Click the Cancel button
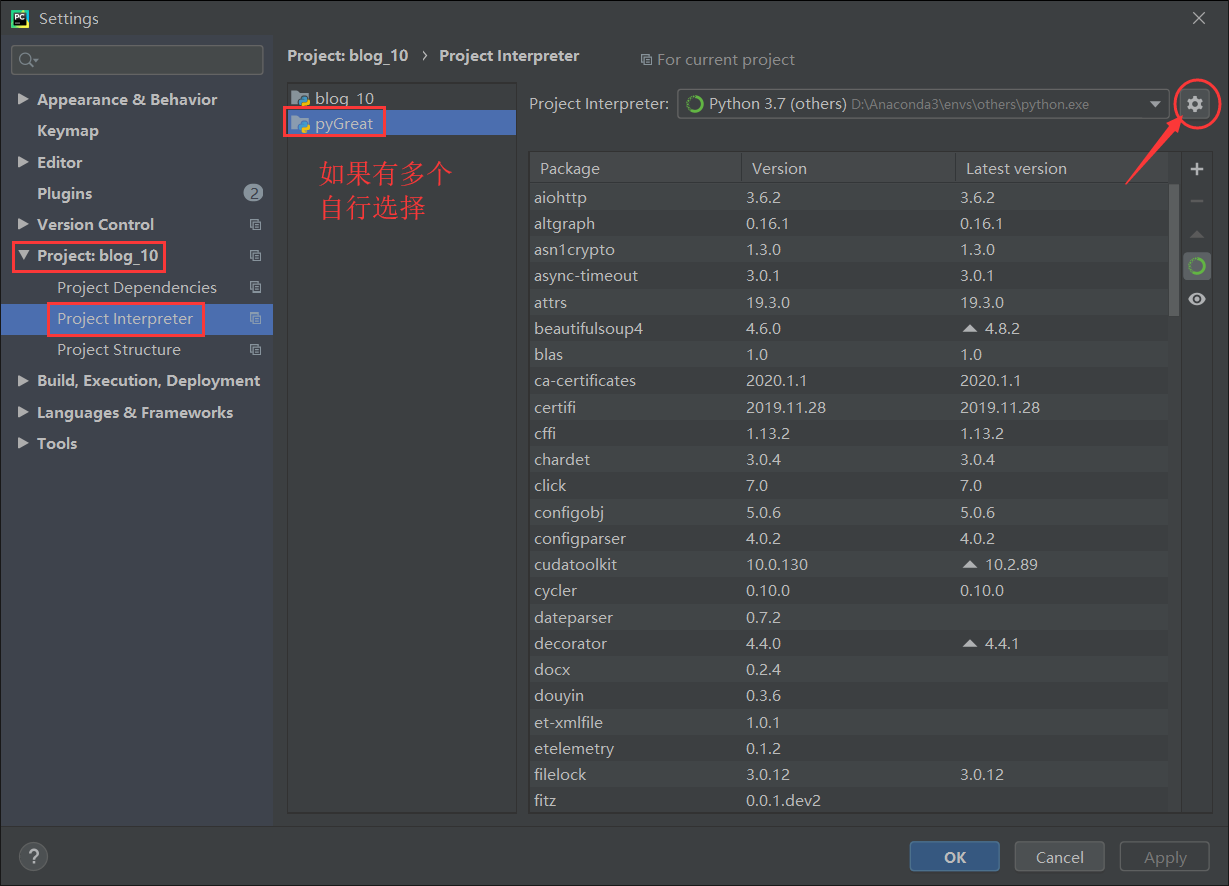This screenshot has height=886, width=1229. [1059, 857]
